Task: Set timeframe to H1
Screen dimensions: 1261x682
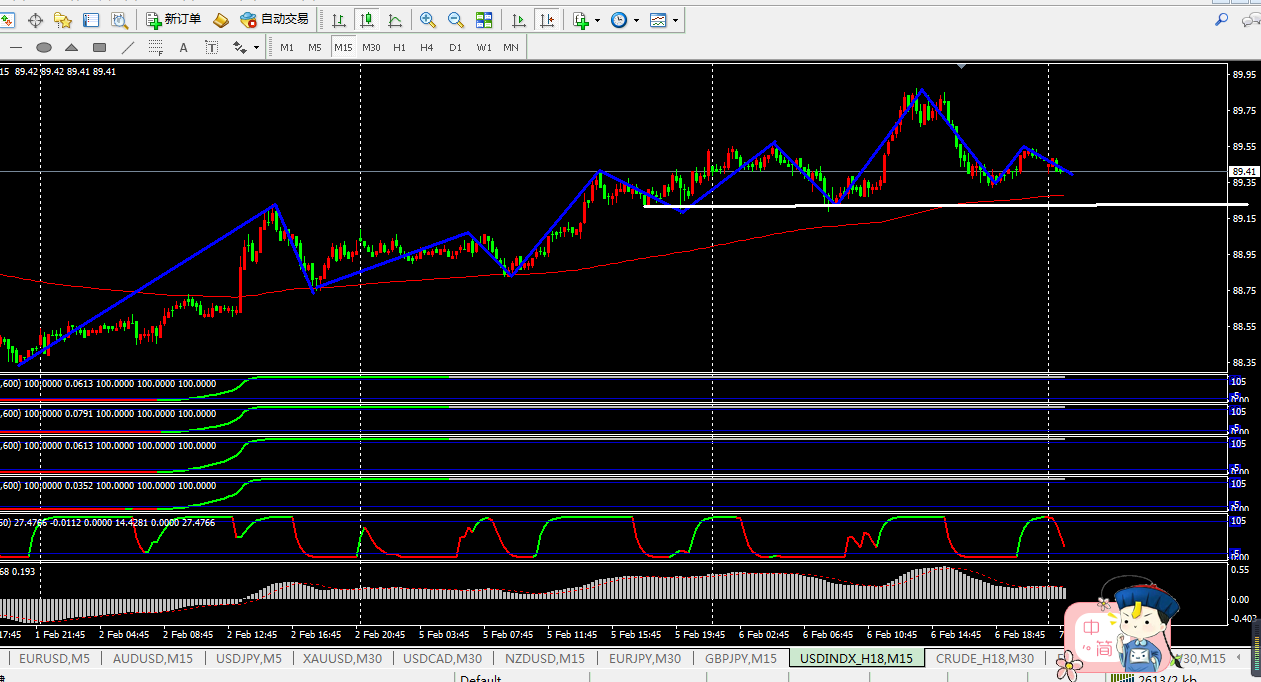Action: coord(399,47)
